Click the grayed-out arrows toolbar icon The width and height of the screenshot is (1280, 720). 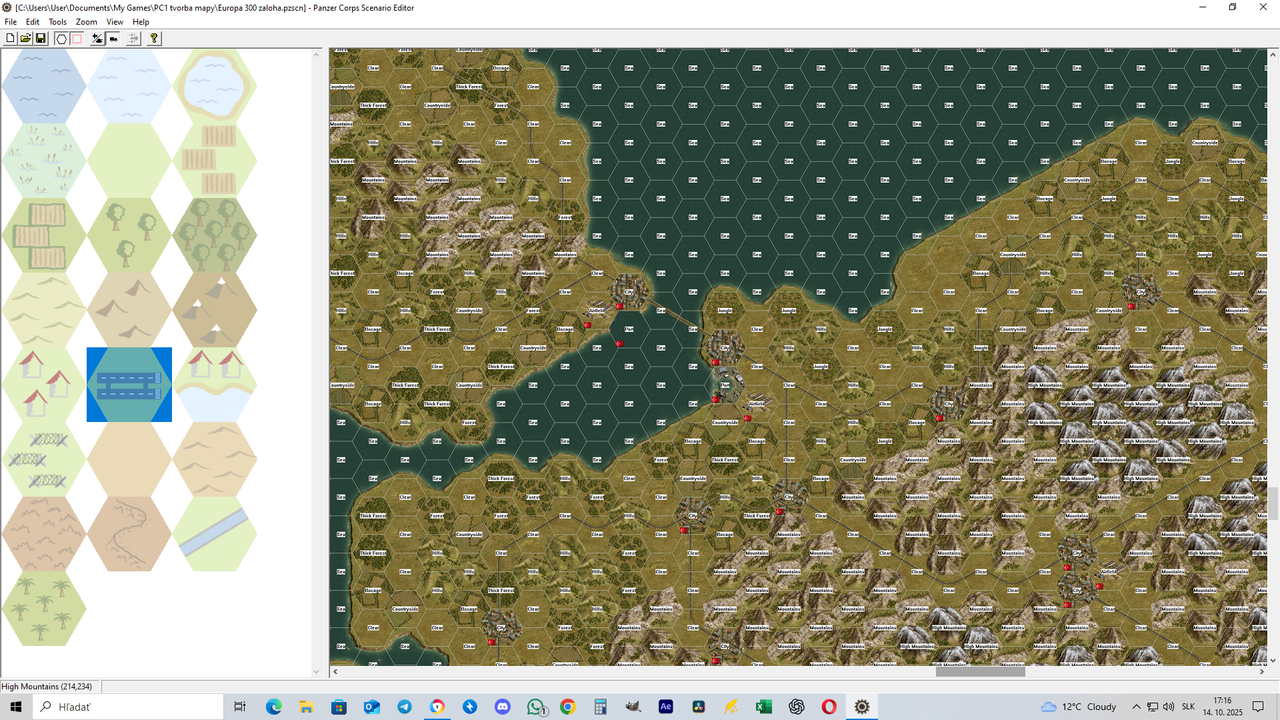coord(133,38)
